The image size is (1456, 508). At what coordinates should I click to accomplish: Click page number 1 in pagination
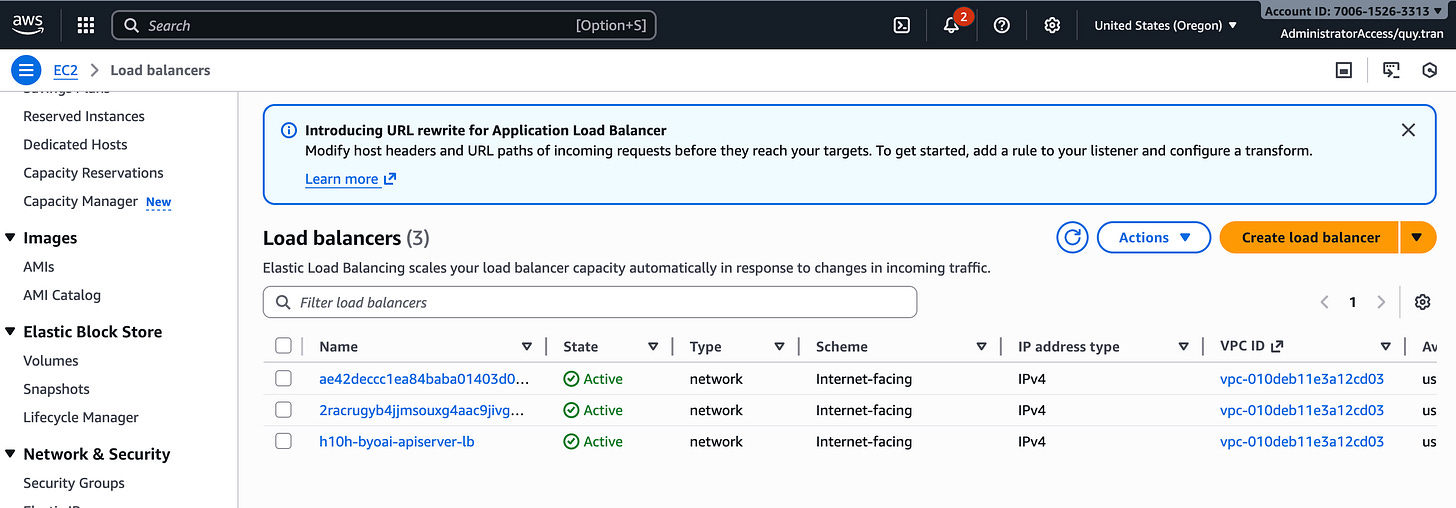point(1353,302)
